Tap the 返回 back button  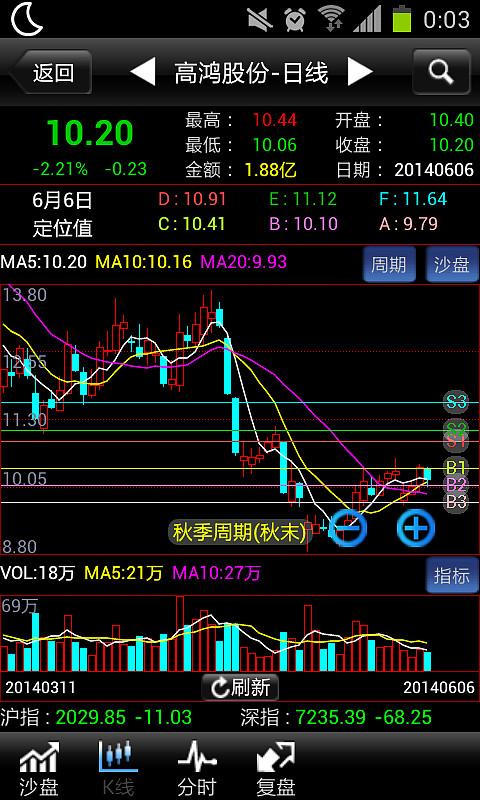pos(51,72)
